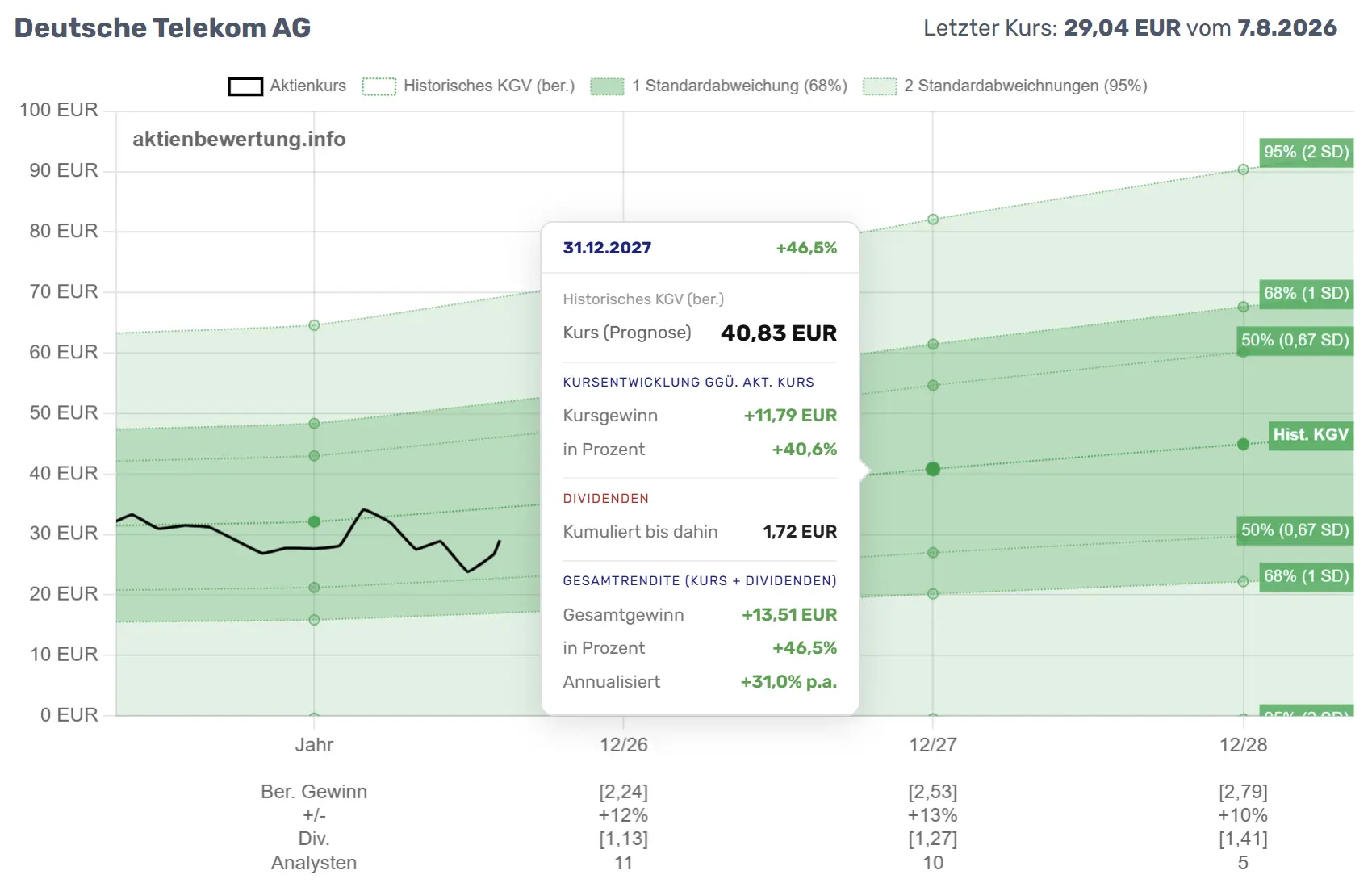Click the cumulative dividend 1,72 EUR
Screen dimensions: 1372x883
pos(800,531)
